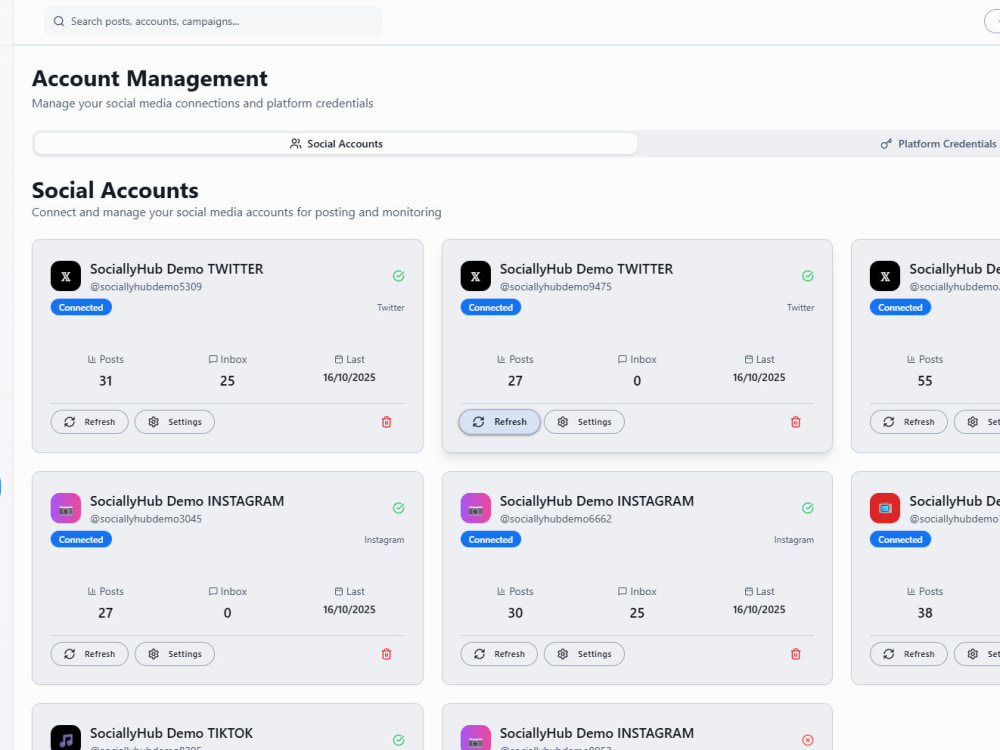Delete account @sociallyhubdemo6662 with trash icon
This screenshot has height=750, width=1000.
click(x=796, y=654)
